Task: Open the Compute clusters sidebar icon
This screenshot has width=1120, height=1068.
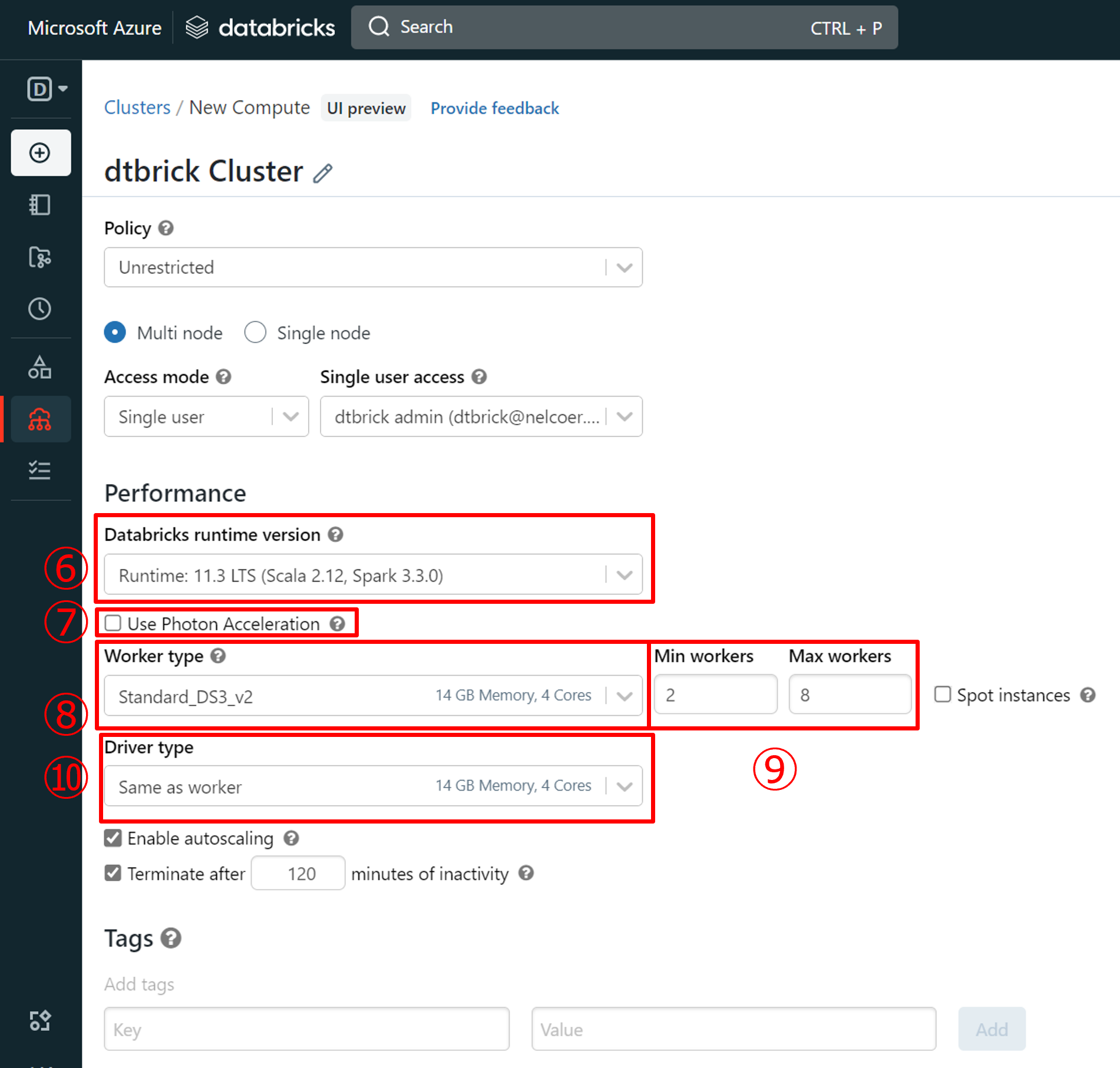Action: coord(40,419)
